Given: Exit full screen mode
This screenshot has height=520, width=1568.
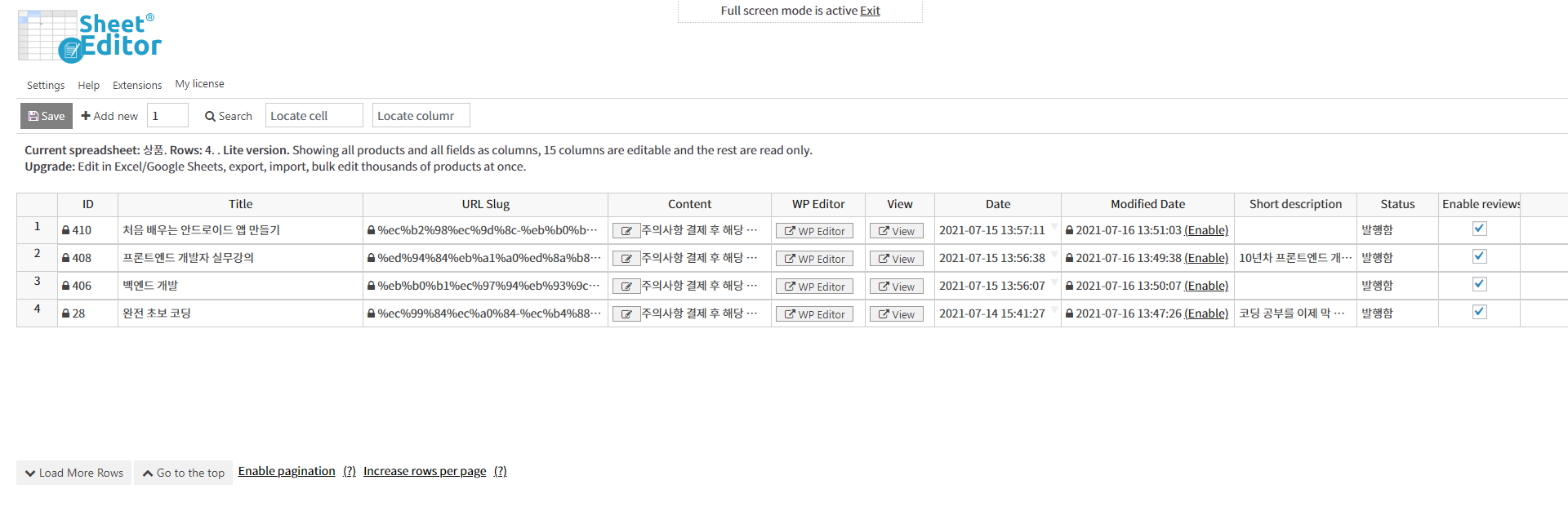Looking at the screenshot, I should [870, 11].
